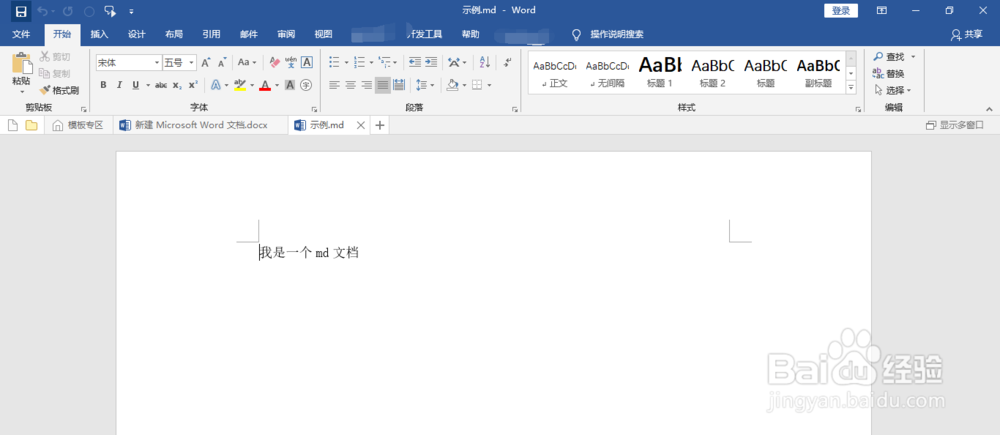Apply superscript formatting
Image resolution: width=1000 pixels, height=435 pixels.
pos(193,85)
